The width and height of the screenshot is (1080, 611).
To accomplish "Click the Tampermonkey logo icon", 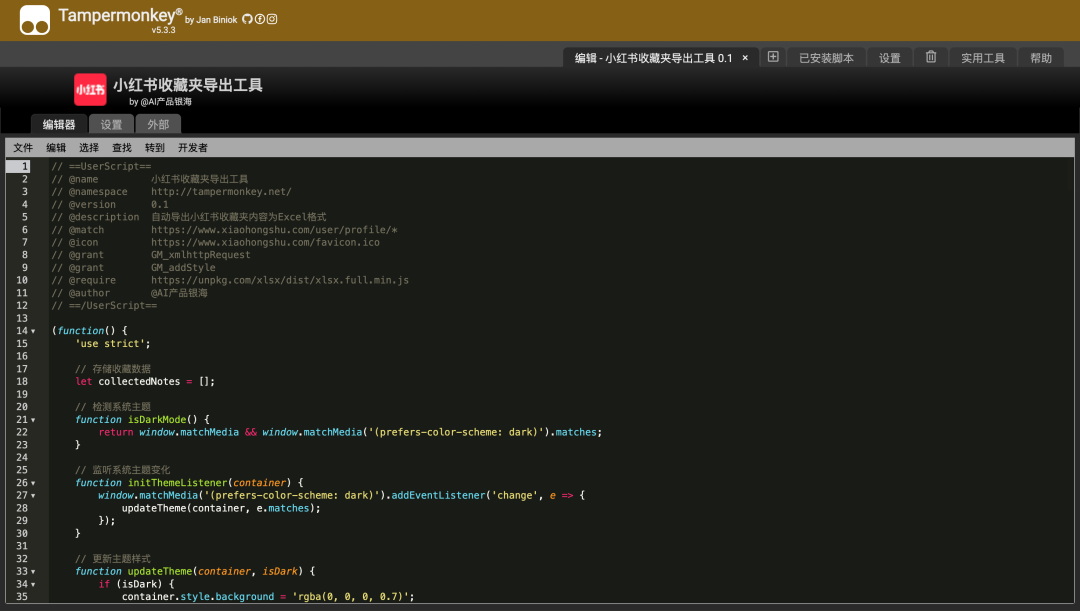I will point(34,20).
